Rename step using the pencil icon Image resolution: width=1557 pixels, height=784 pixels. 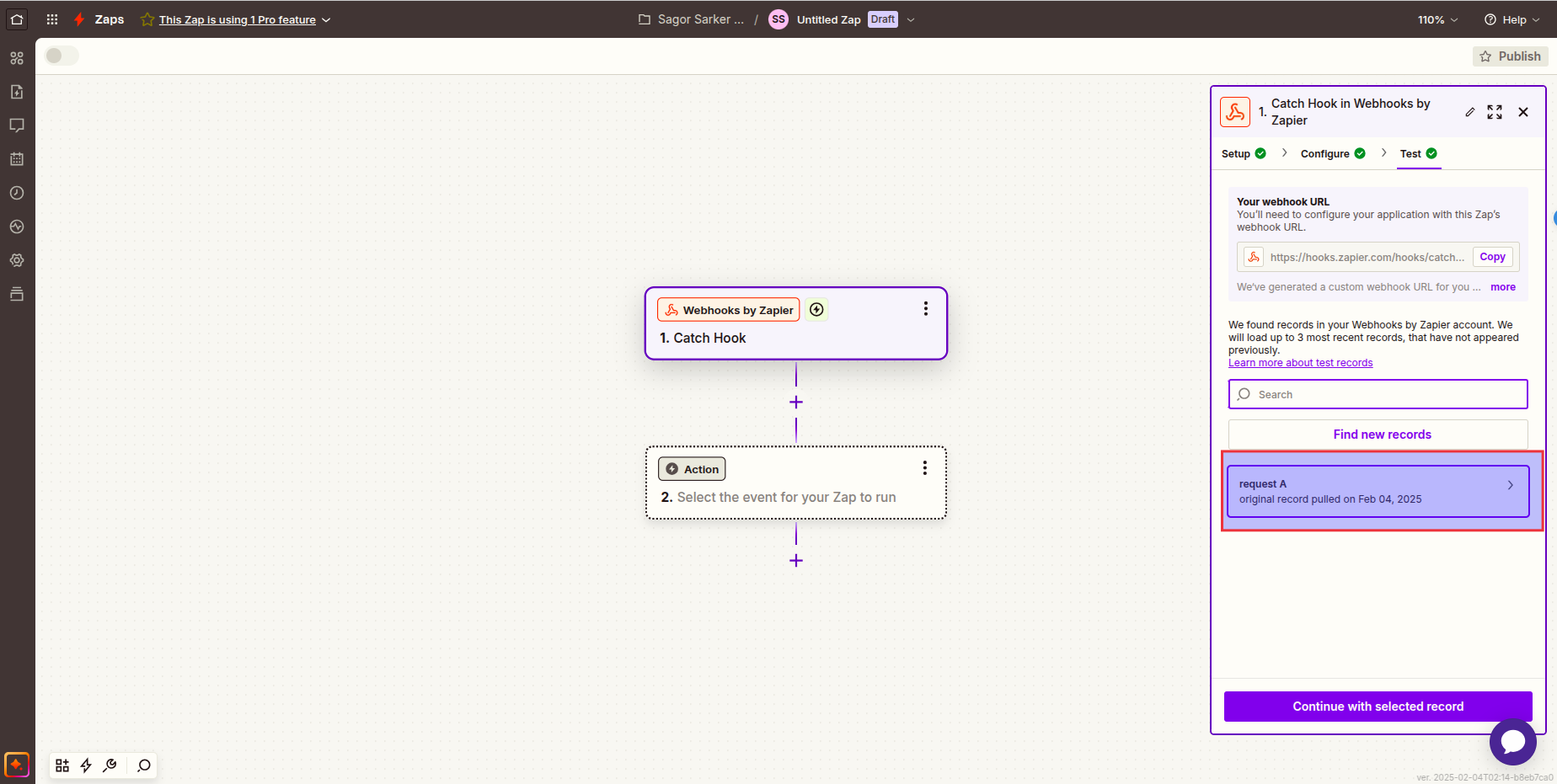coord(1470,112)
